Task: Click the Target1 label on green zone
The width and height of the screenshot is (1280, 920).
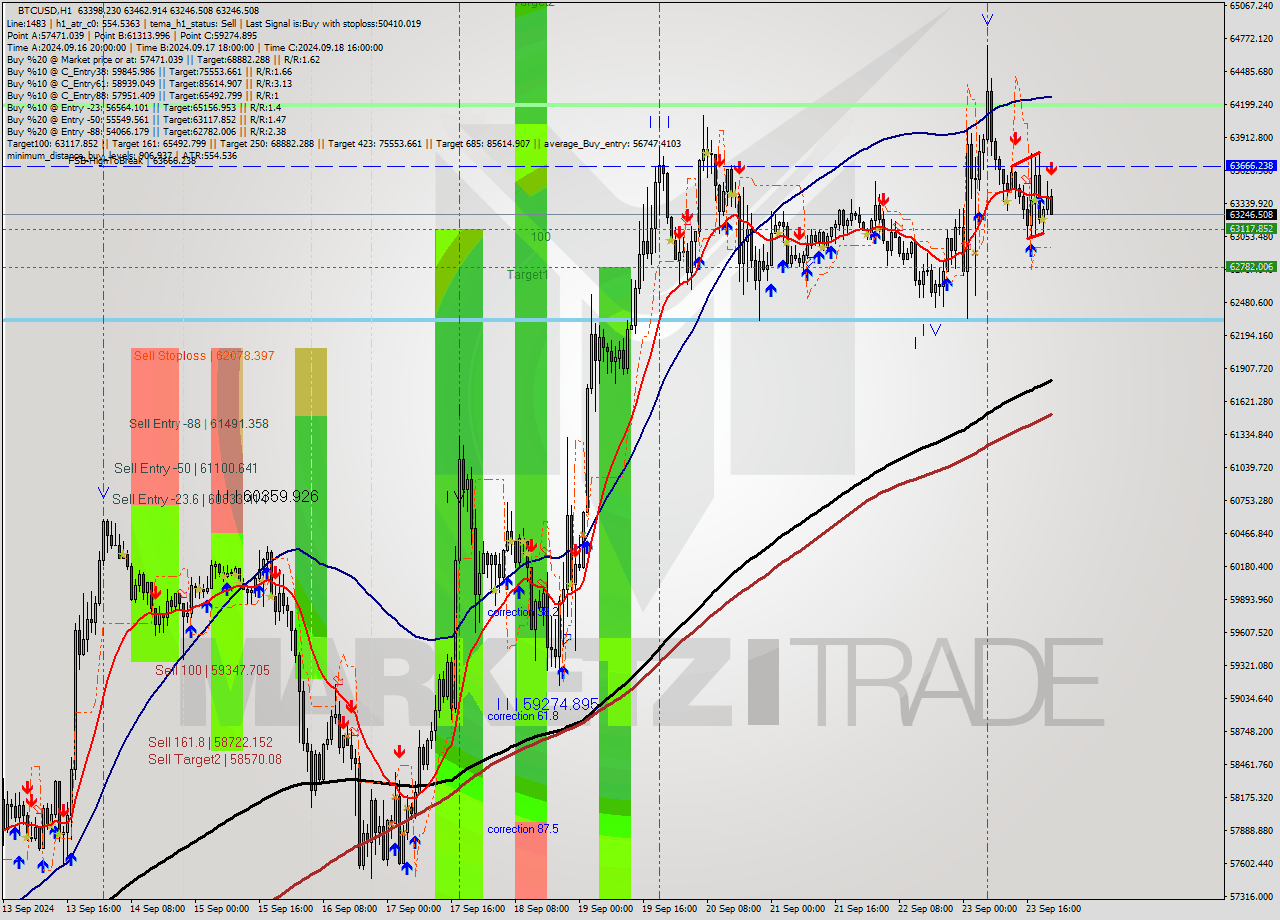Action: point(527,274)
